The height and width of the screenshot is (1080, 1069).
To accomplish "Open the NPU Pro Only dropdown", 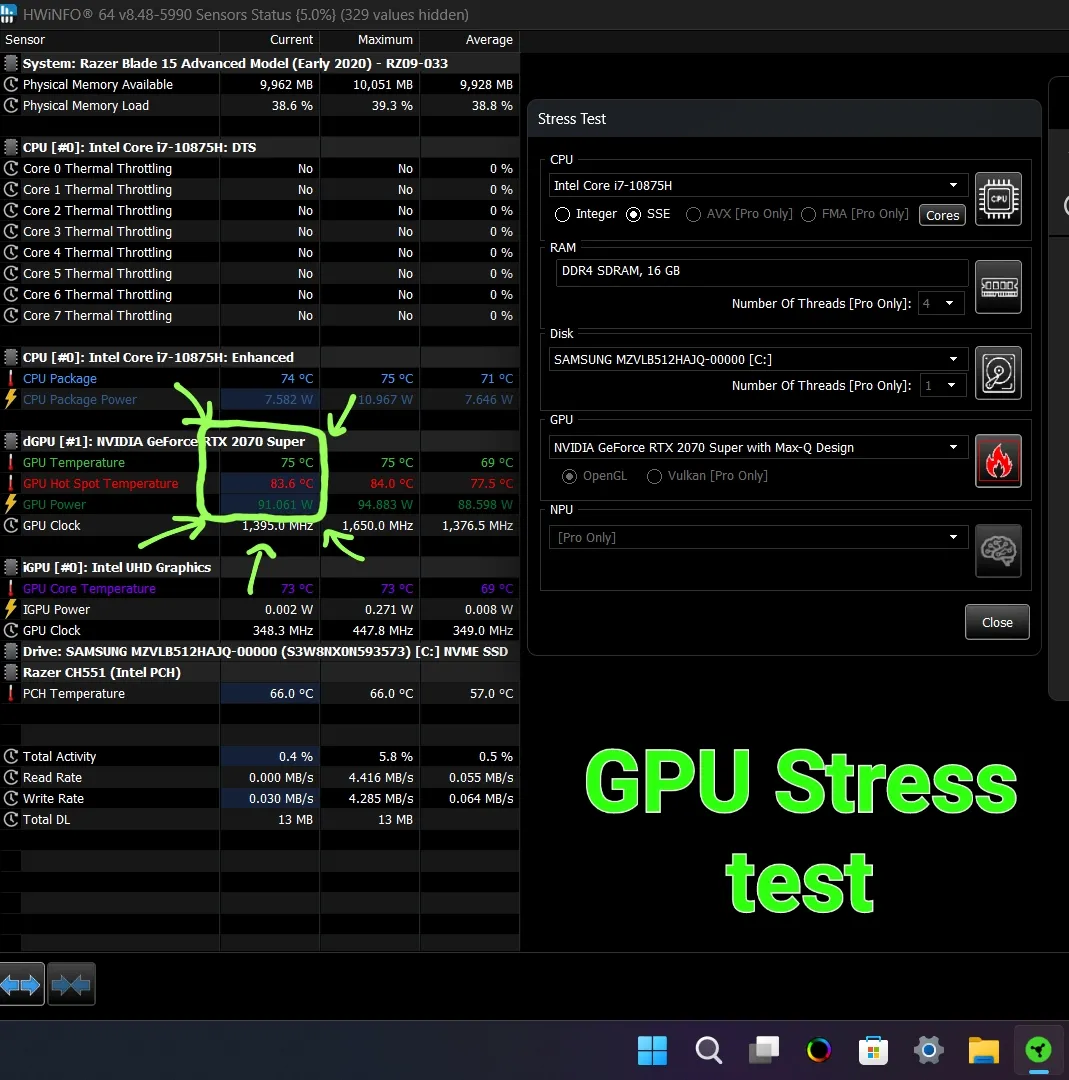I will (758, 537).
